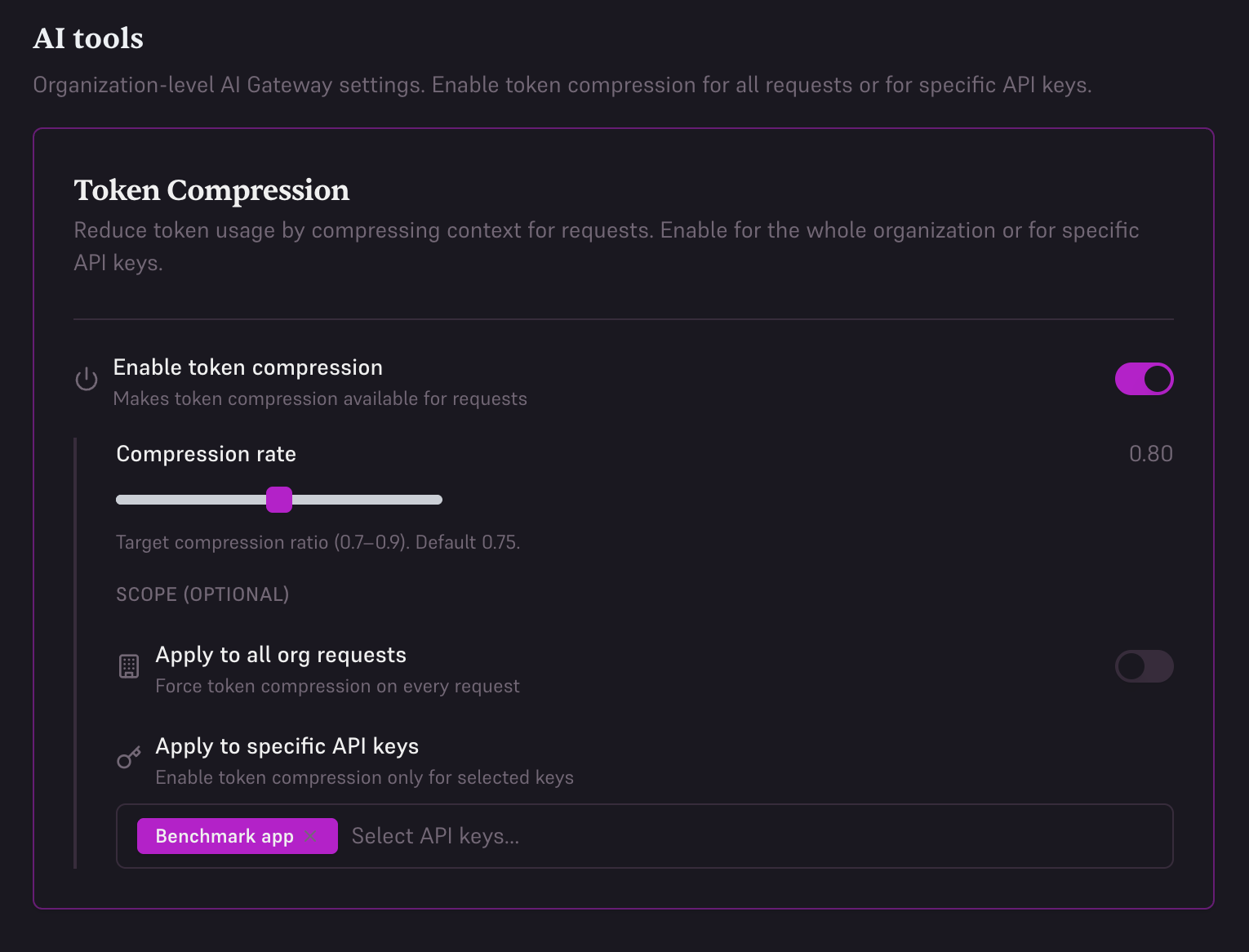Click the purple slider handle icon
This screenshot has width=1249, height=952.
(281, 499)
